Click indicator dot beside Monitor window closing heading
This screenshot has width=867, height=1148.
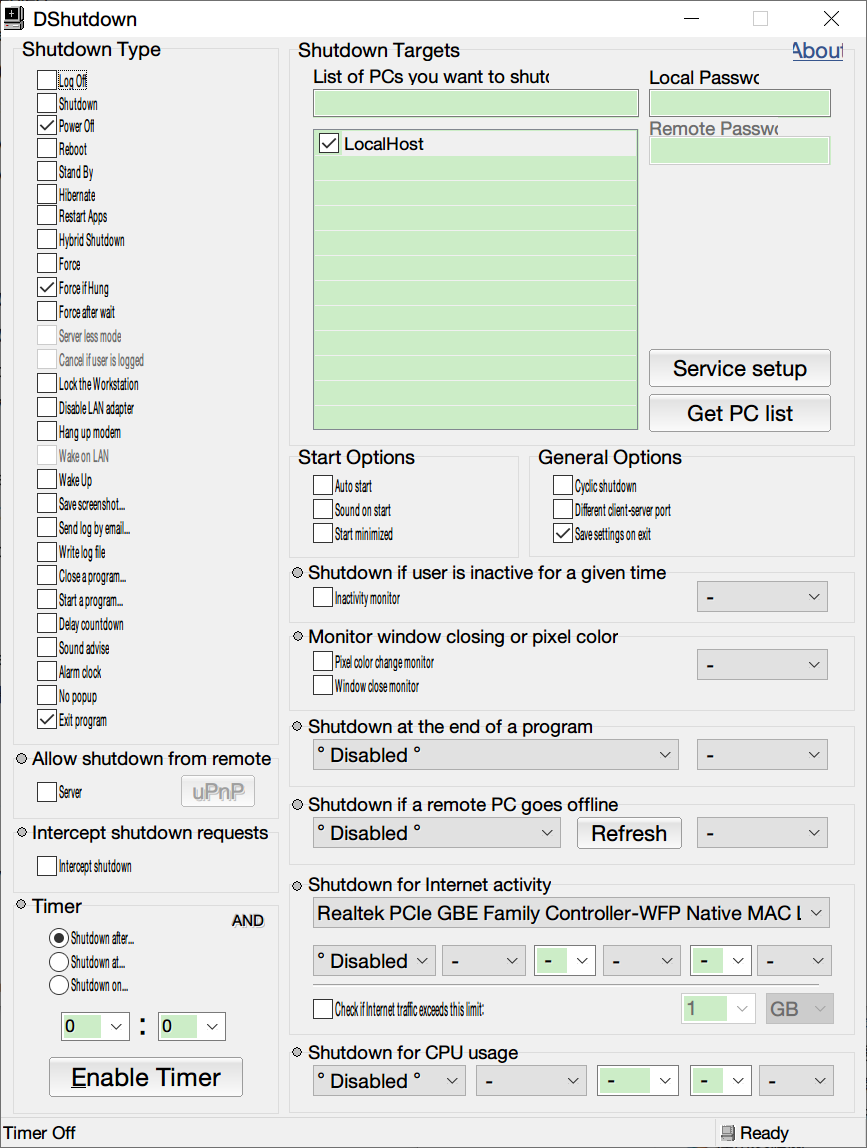(298, 637)
